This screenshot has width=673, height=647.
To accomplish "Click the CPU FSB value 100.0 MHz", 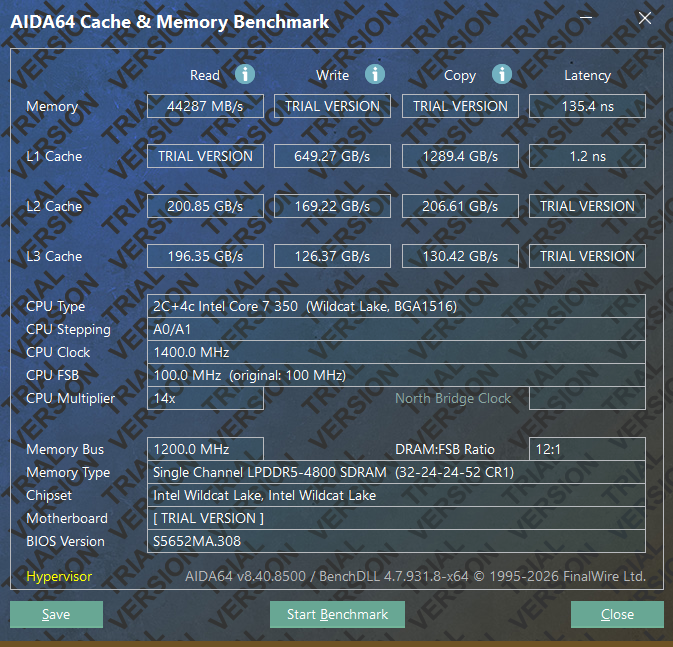I will click(396, 375).
